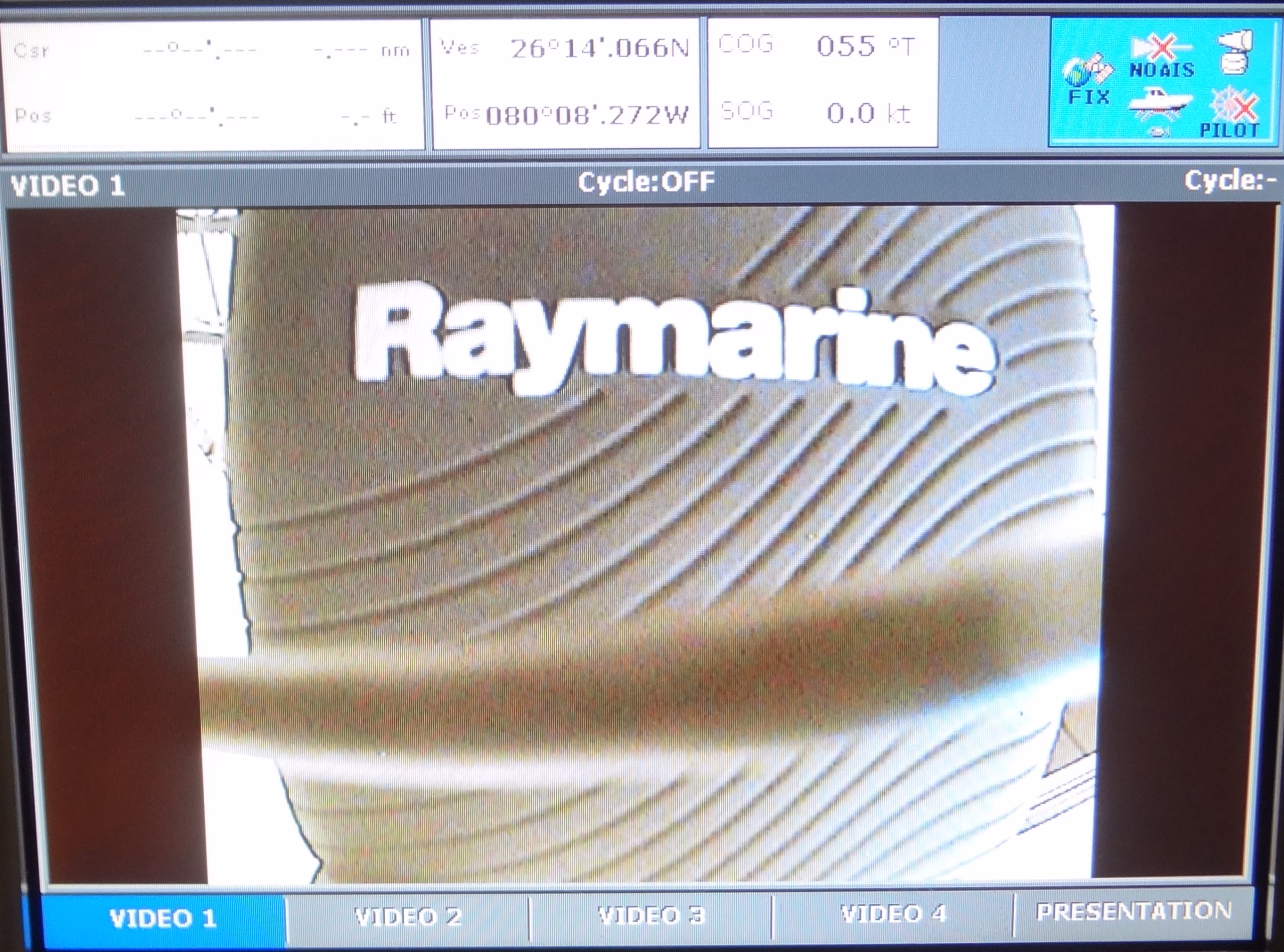Switch to the VIDEO 2 softkey
Viewport: 1284px width, 952px height.
(408, 917)
